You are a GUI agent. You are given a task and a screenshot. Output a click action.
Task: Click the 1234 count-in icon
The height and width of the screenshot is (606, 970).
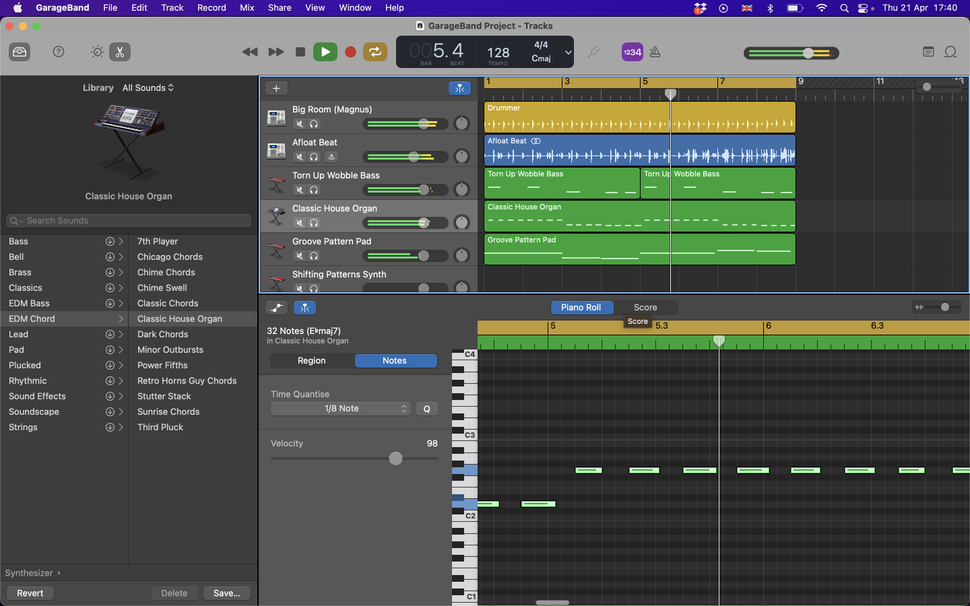coord(632,51)
